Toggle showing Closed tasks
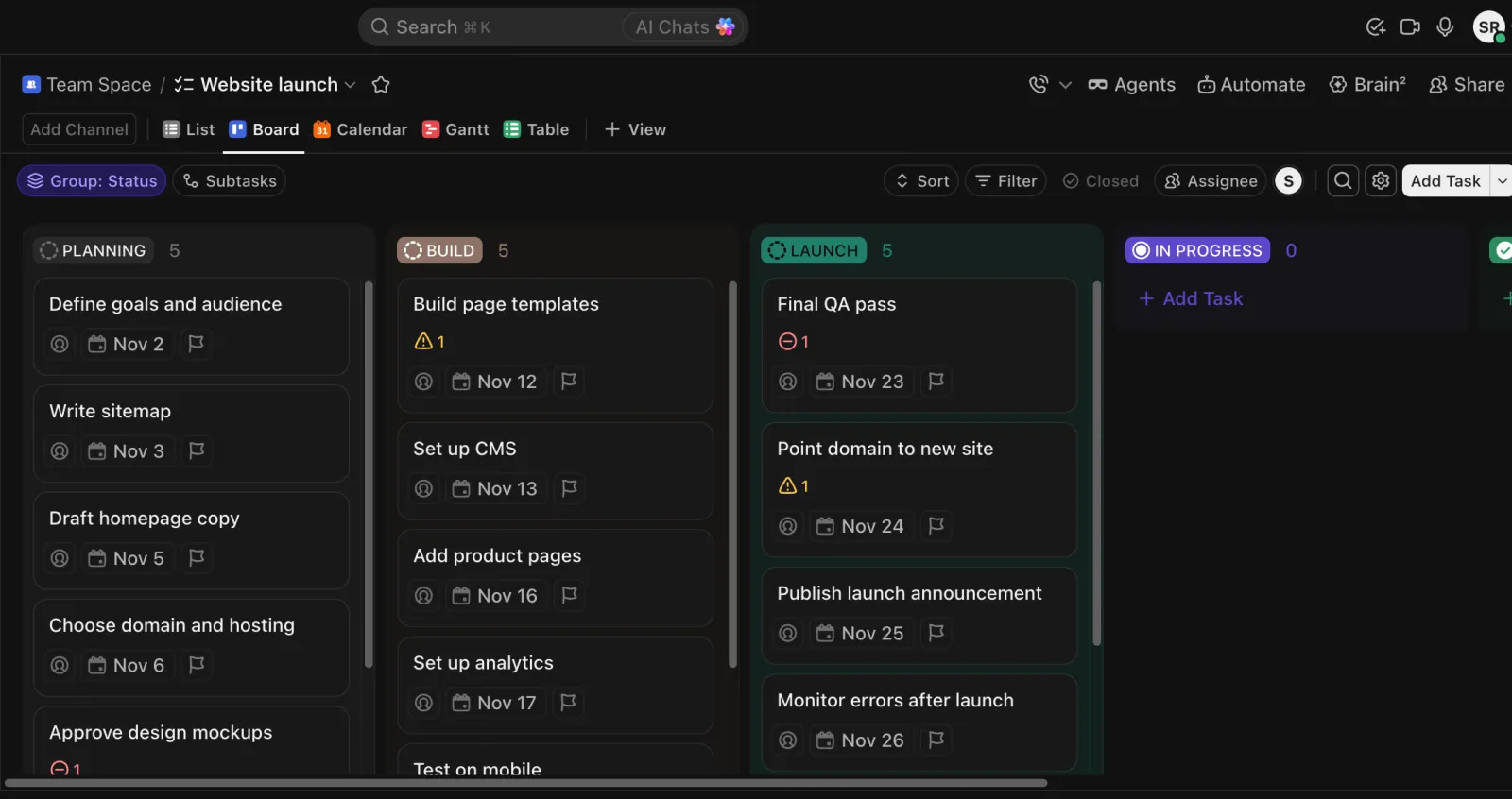This screenshot has height=799, width=1512. [x=1101, y=181]
